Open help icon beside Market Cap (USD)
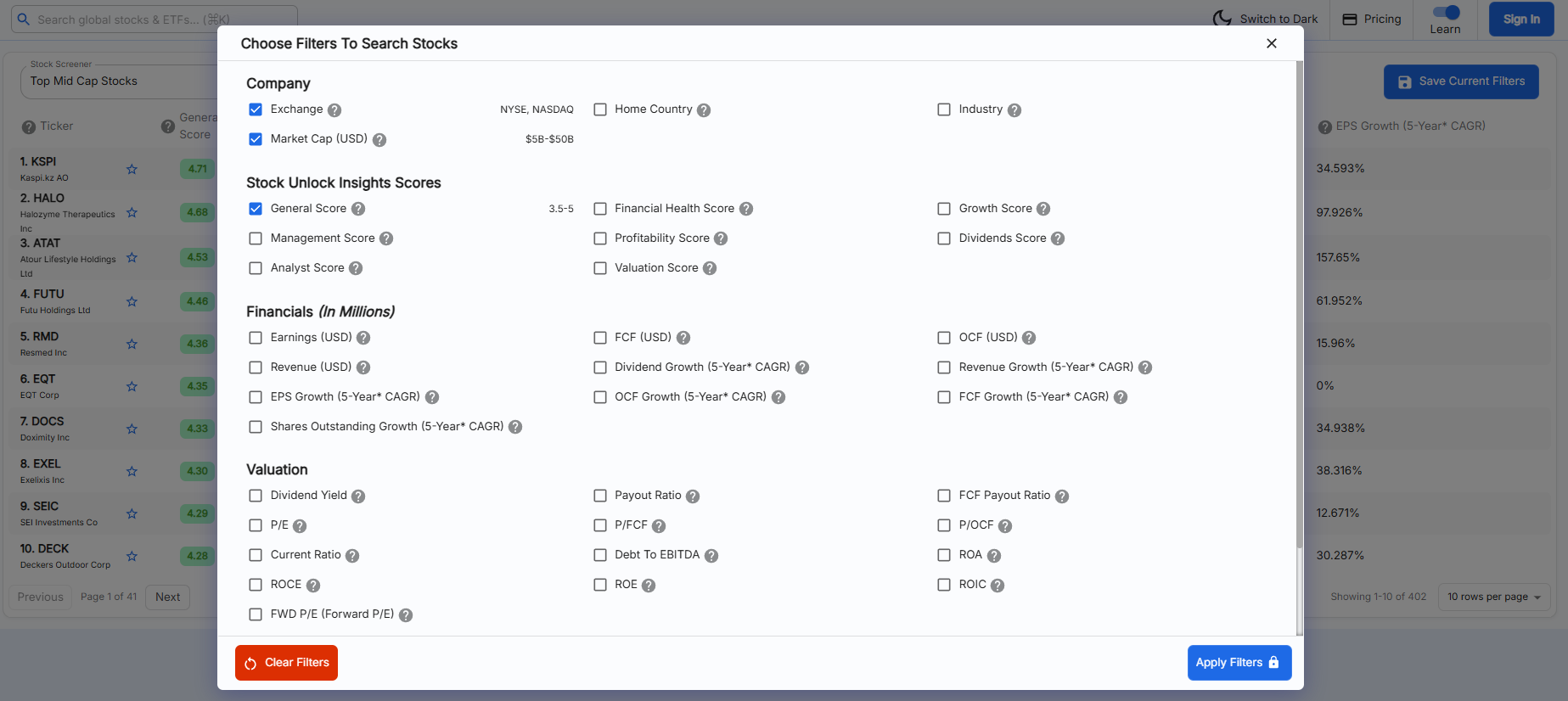 click(379, 140)
